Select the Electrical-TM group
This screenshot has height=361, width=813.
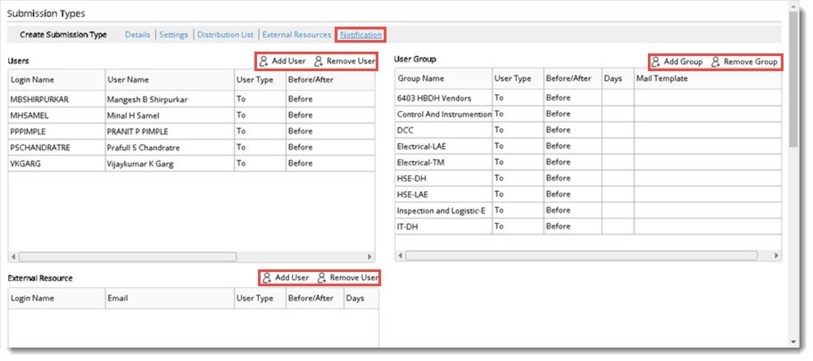[x=588, y=162]
